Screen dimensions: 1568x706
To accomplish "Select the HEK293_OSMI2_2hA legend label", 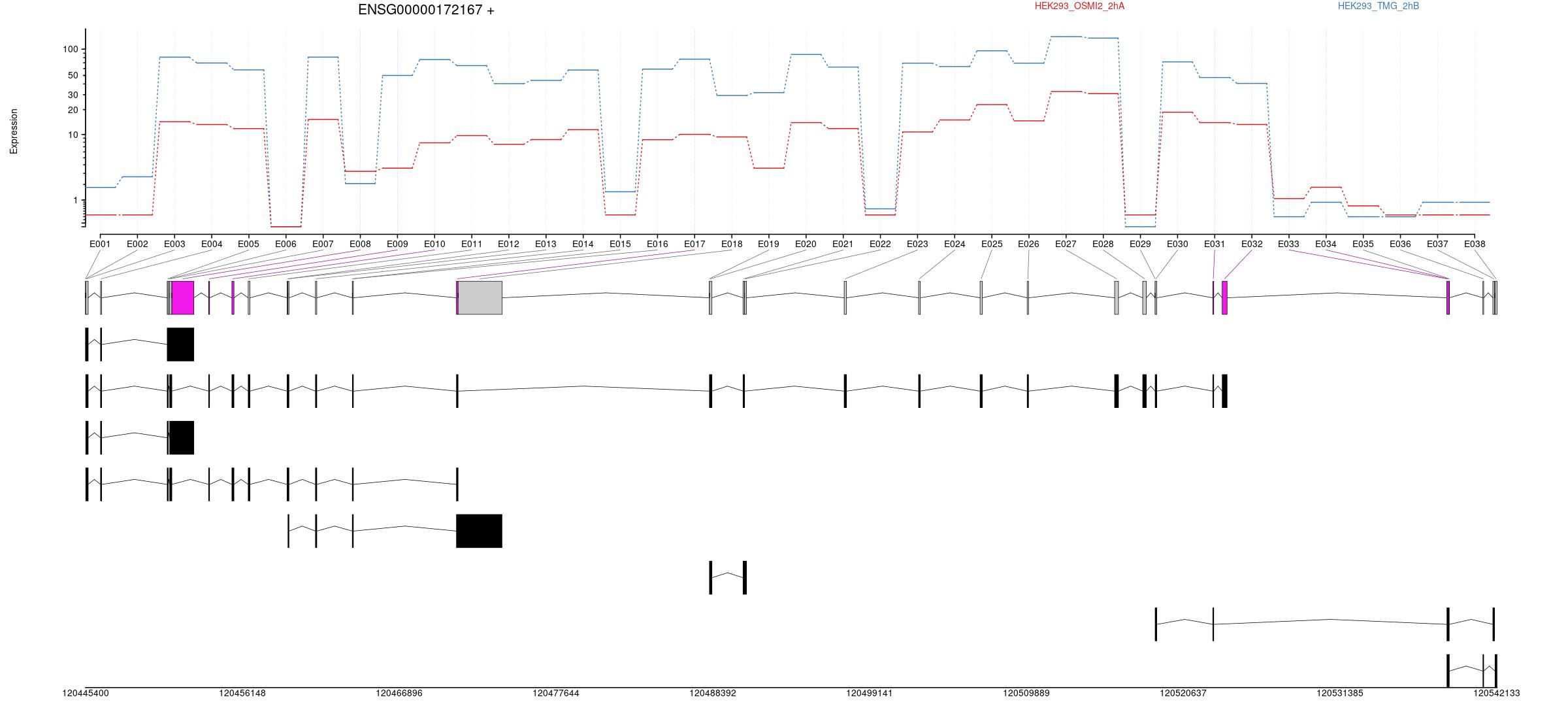I will [1079, 6].
